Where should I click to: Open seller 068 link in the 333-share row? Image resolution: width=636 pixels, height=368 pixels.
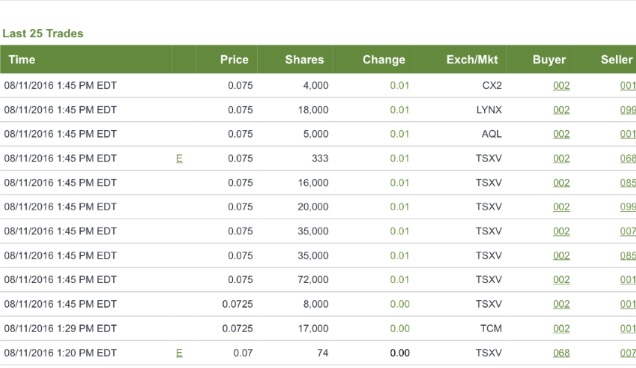pos(628,158)
